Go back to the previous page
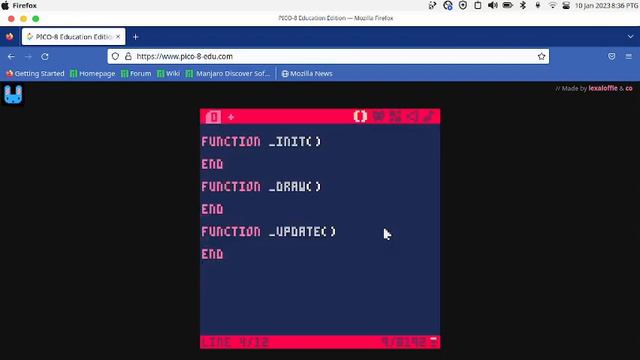 (11, 57)
